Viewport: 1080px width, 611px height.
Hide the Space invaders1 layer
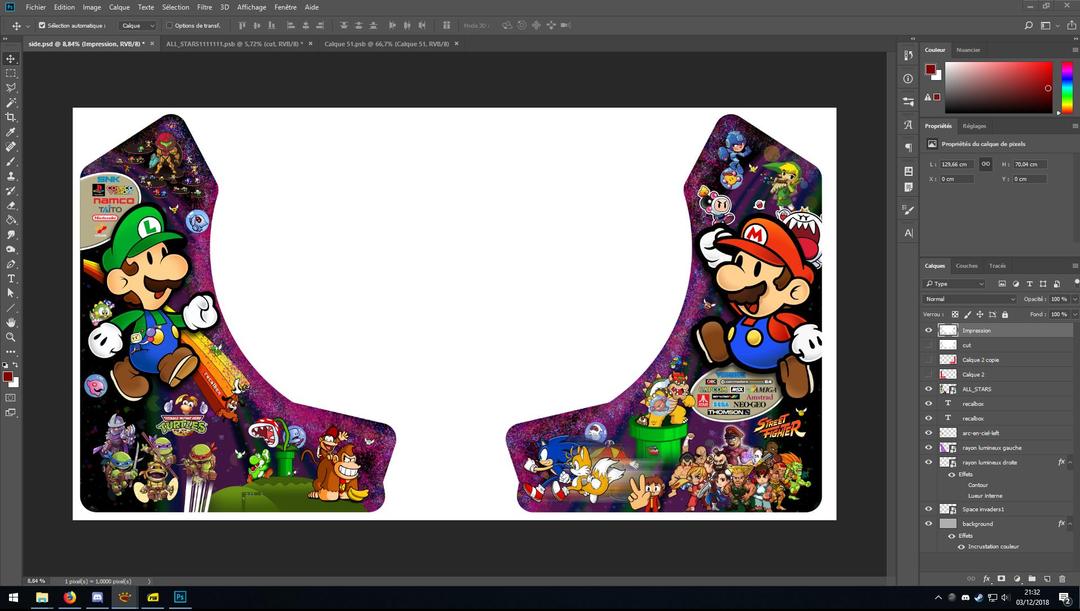928,509
